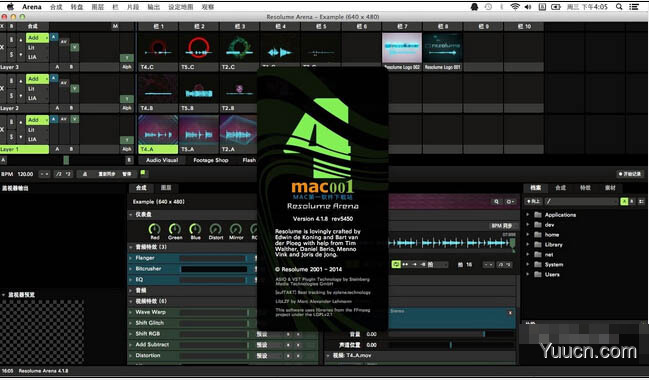Open the gear settings menu in clip panel
The width and height of the screenshot is (649, 380).
click(x=510, y=202)
